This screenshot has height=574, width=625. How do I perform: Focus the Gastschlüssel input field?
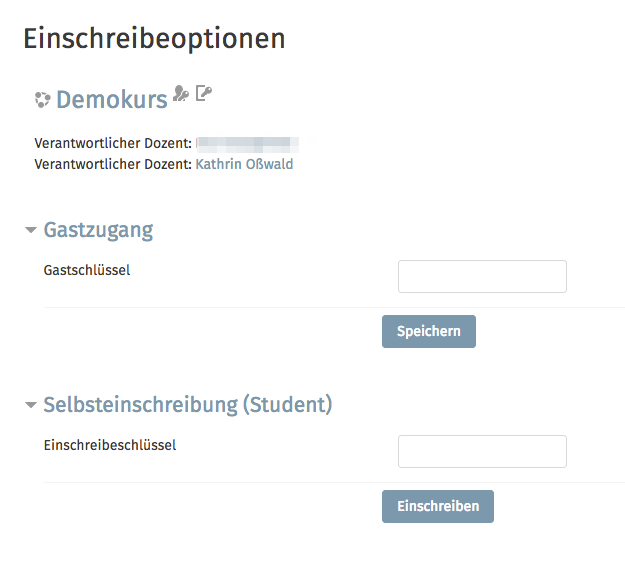click(x=482, y=276)
